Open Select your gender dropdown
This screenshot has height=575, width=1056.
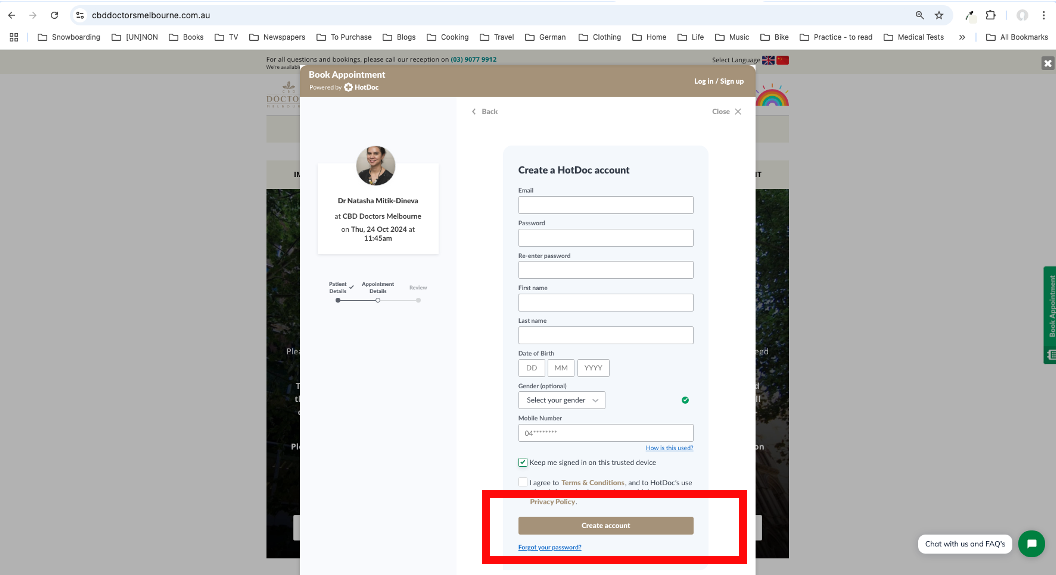pyautogui.click(x=562, y=400)
